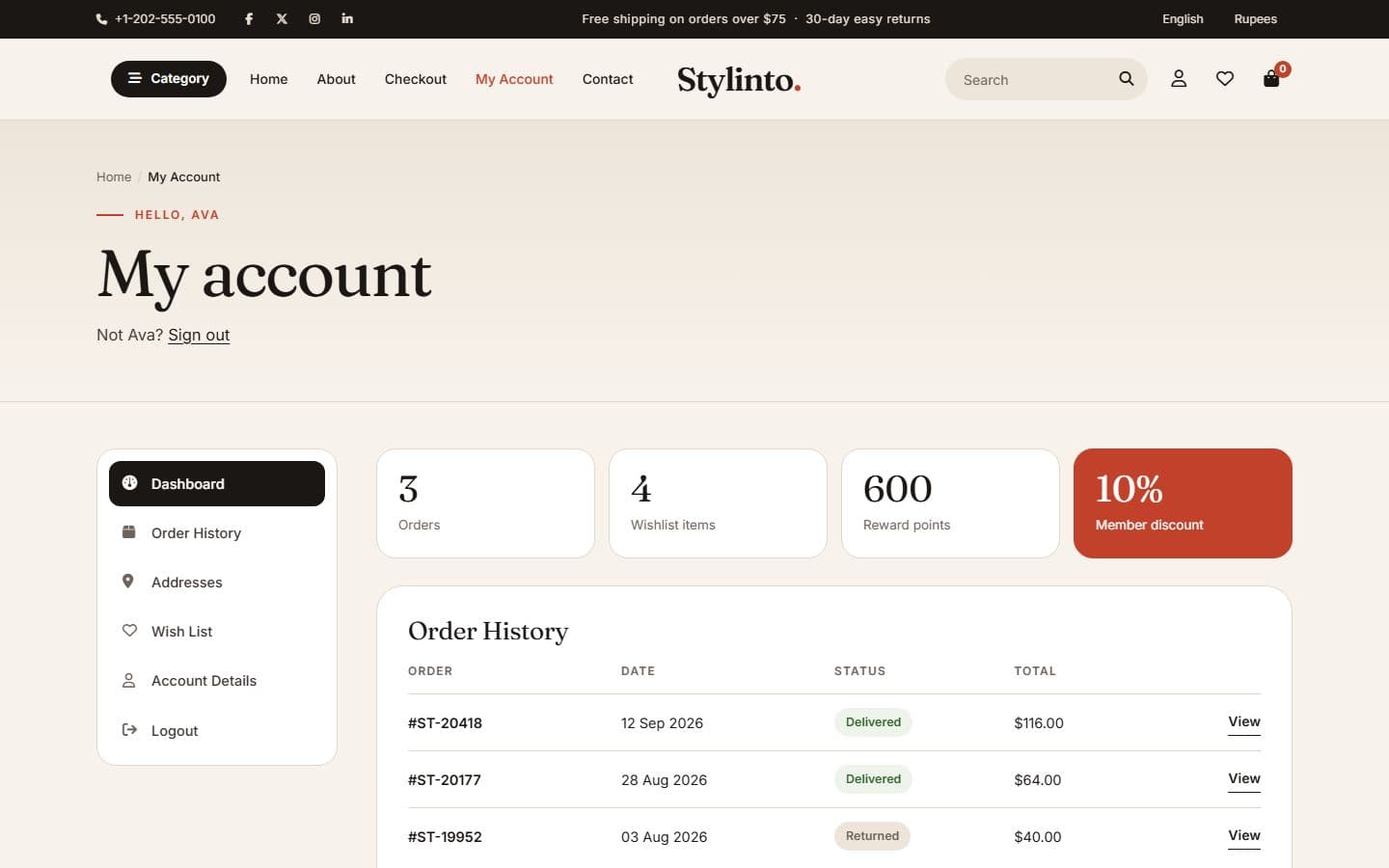Viewport: 1389px width, 868px height.
Task: Click the date 12 Sep 2026
Action: coord(662,723)
